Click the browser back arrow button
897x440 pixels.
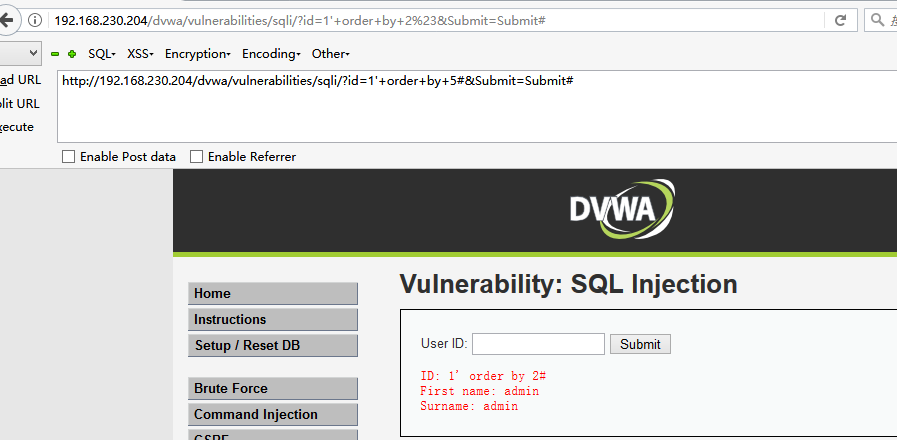(7, 19)
